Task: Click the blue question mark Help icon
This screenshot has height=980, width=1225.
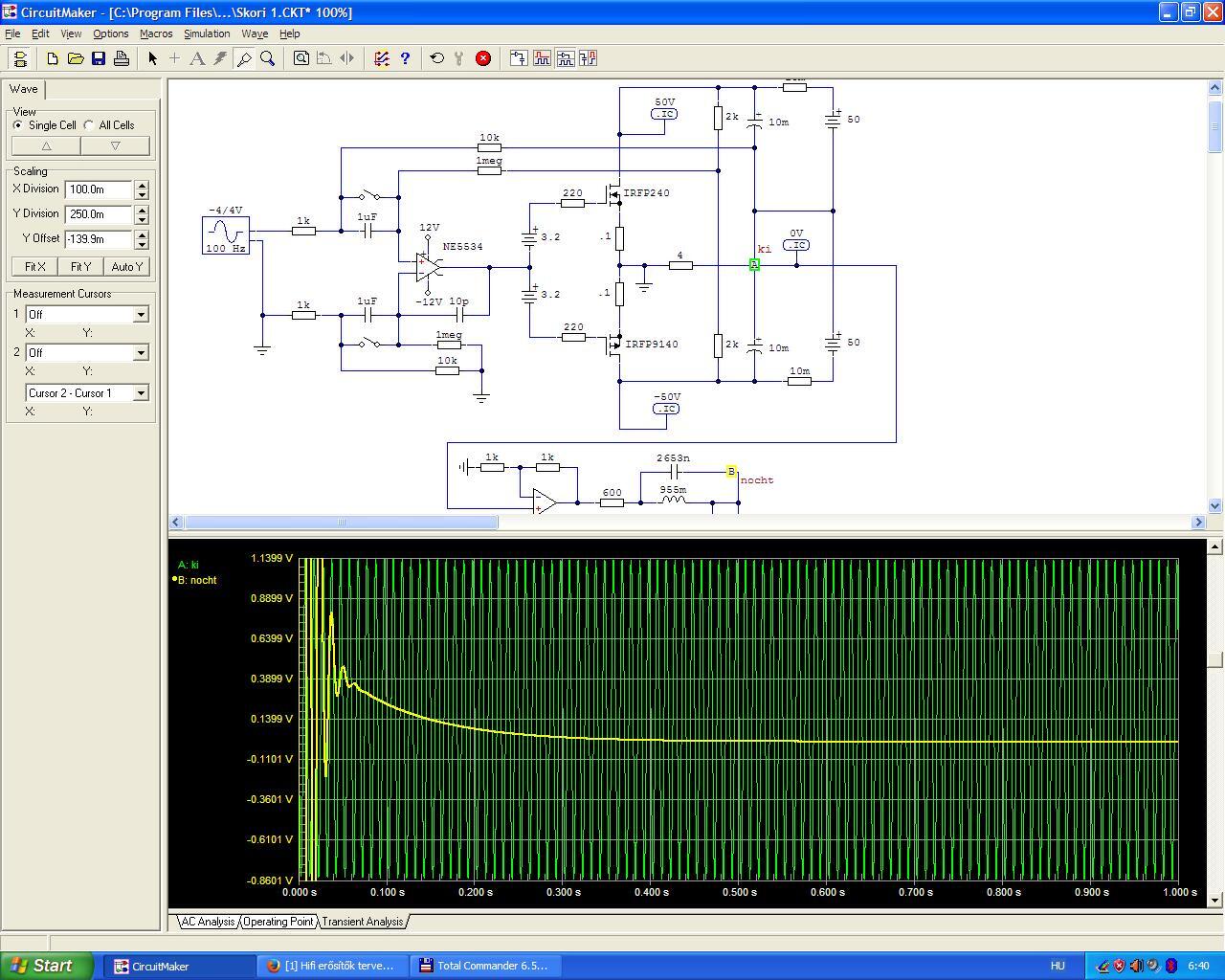Action: coord(405,58)
